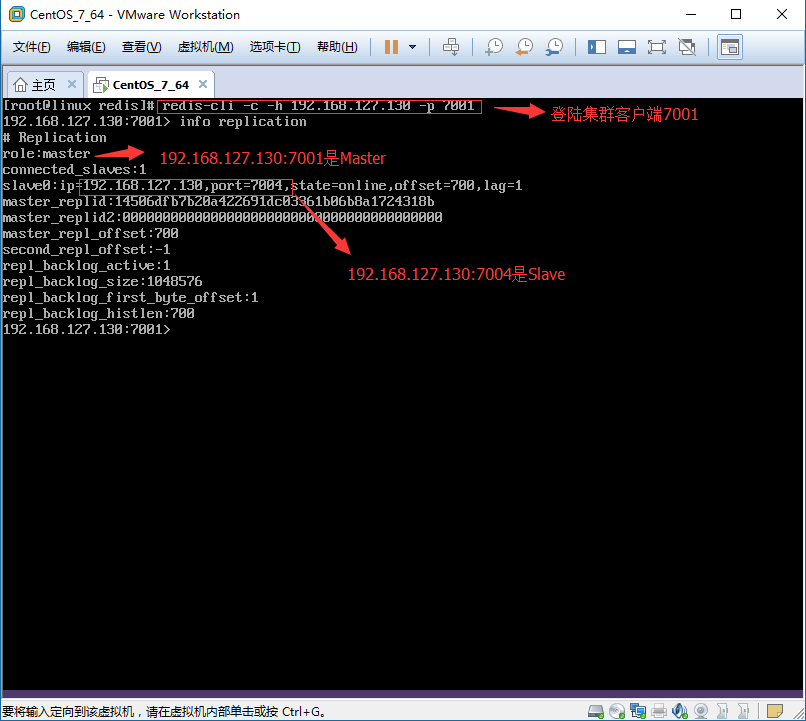806x721 pixels.
Task: Open the 文件(F) menu
Action: click(31, 47)
